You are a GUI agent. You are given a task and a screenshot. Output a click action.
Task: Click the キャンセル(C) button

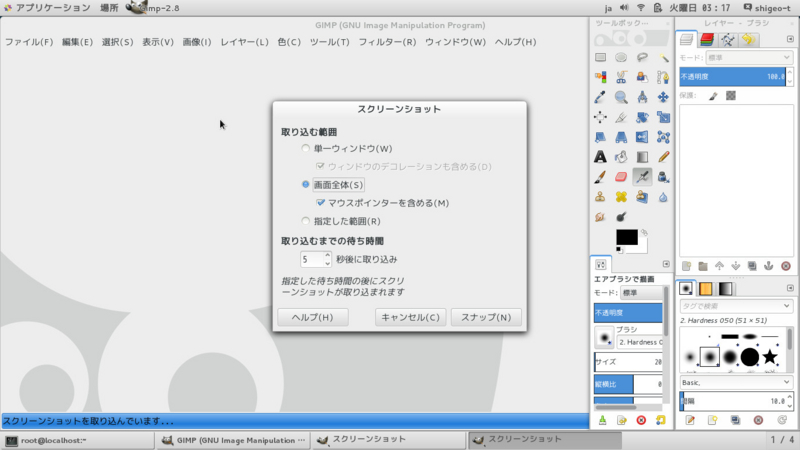click(410, 317)
